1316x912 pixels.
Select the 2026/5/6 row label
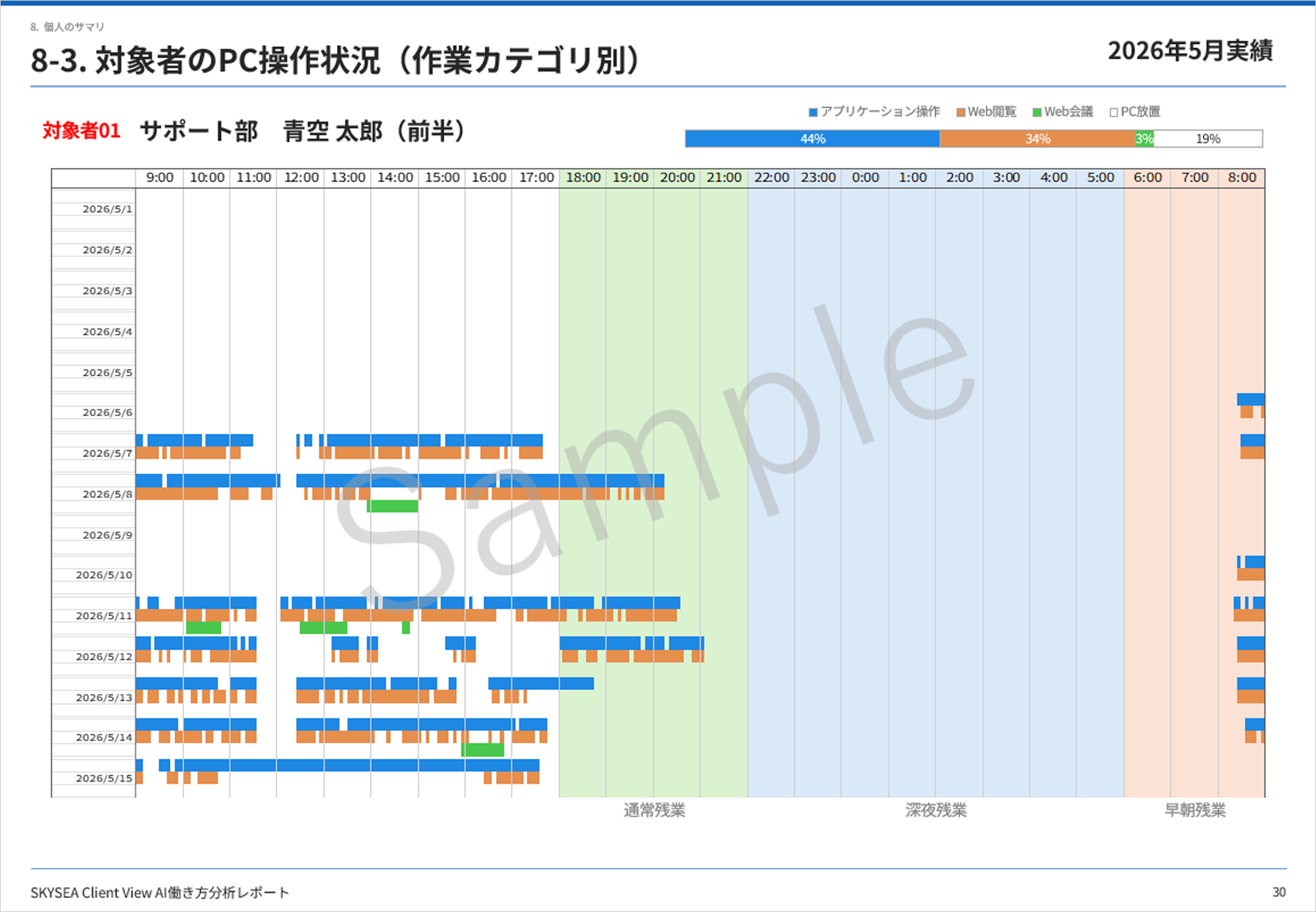(107, 412)
